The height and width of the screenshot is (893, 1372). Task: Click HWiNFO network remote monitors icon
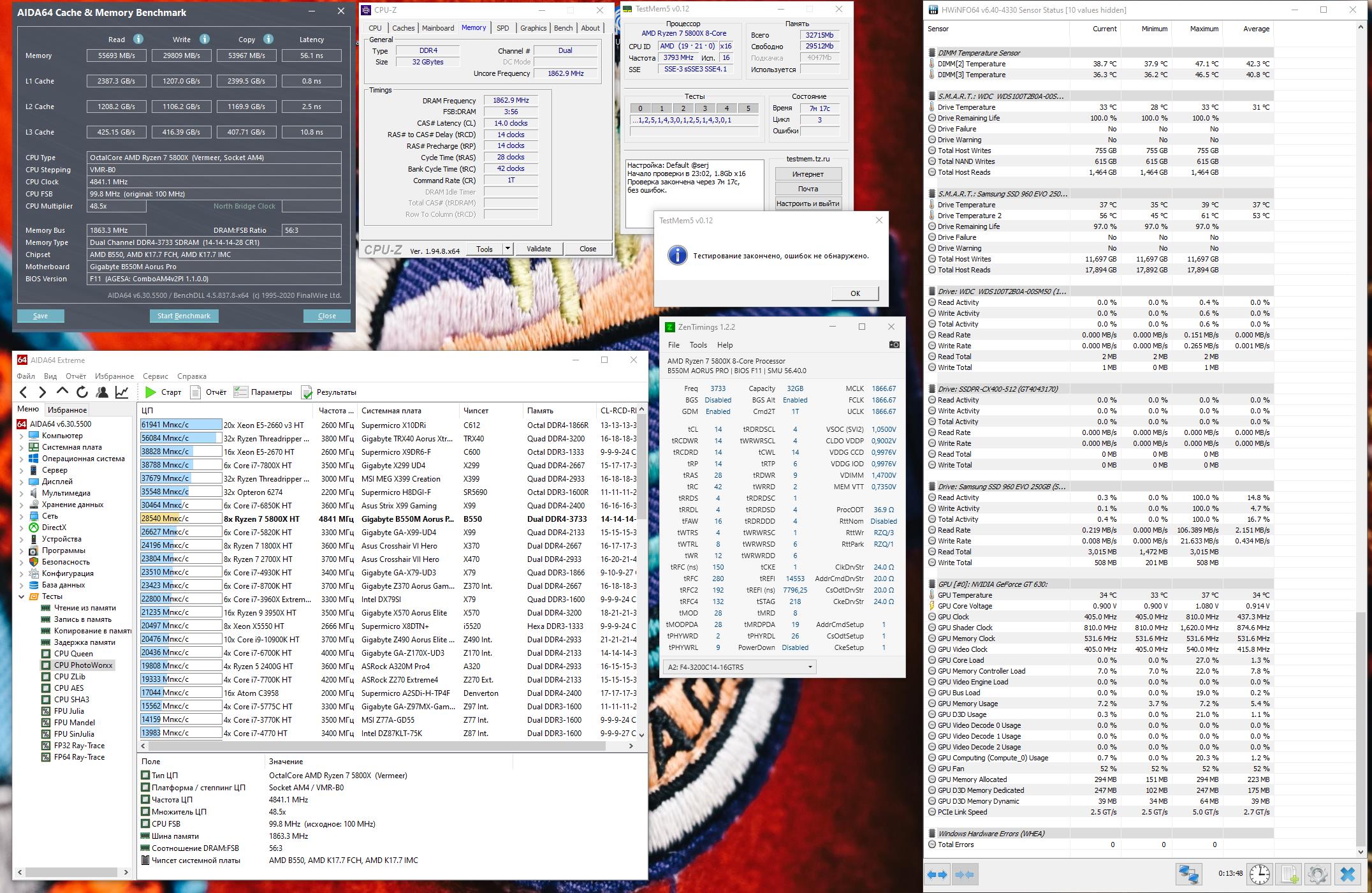pos(1188,874)
